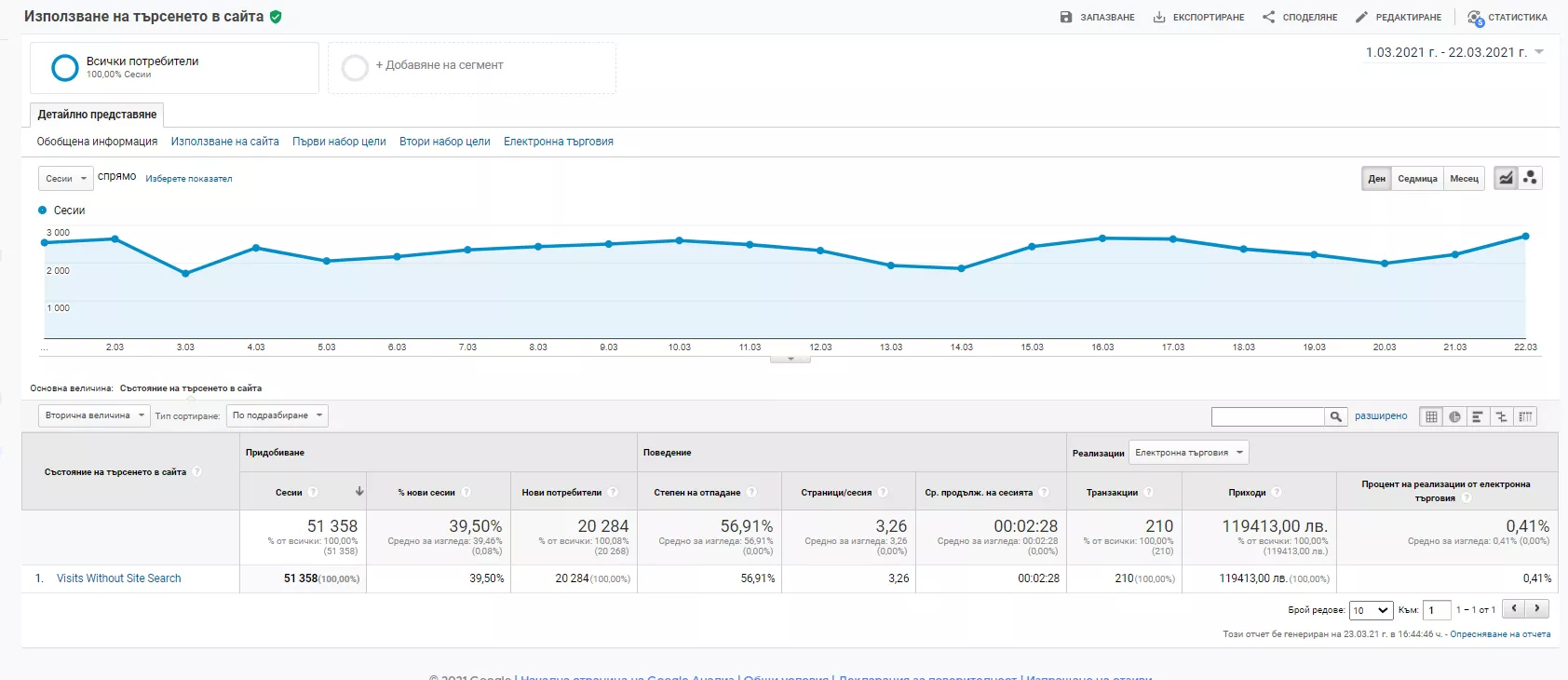Open the pivot table view icon

point(1524,416)
